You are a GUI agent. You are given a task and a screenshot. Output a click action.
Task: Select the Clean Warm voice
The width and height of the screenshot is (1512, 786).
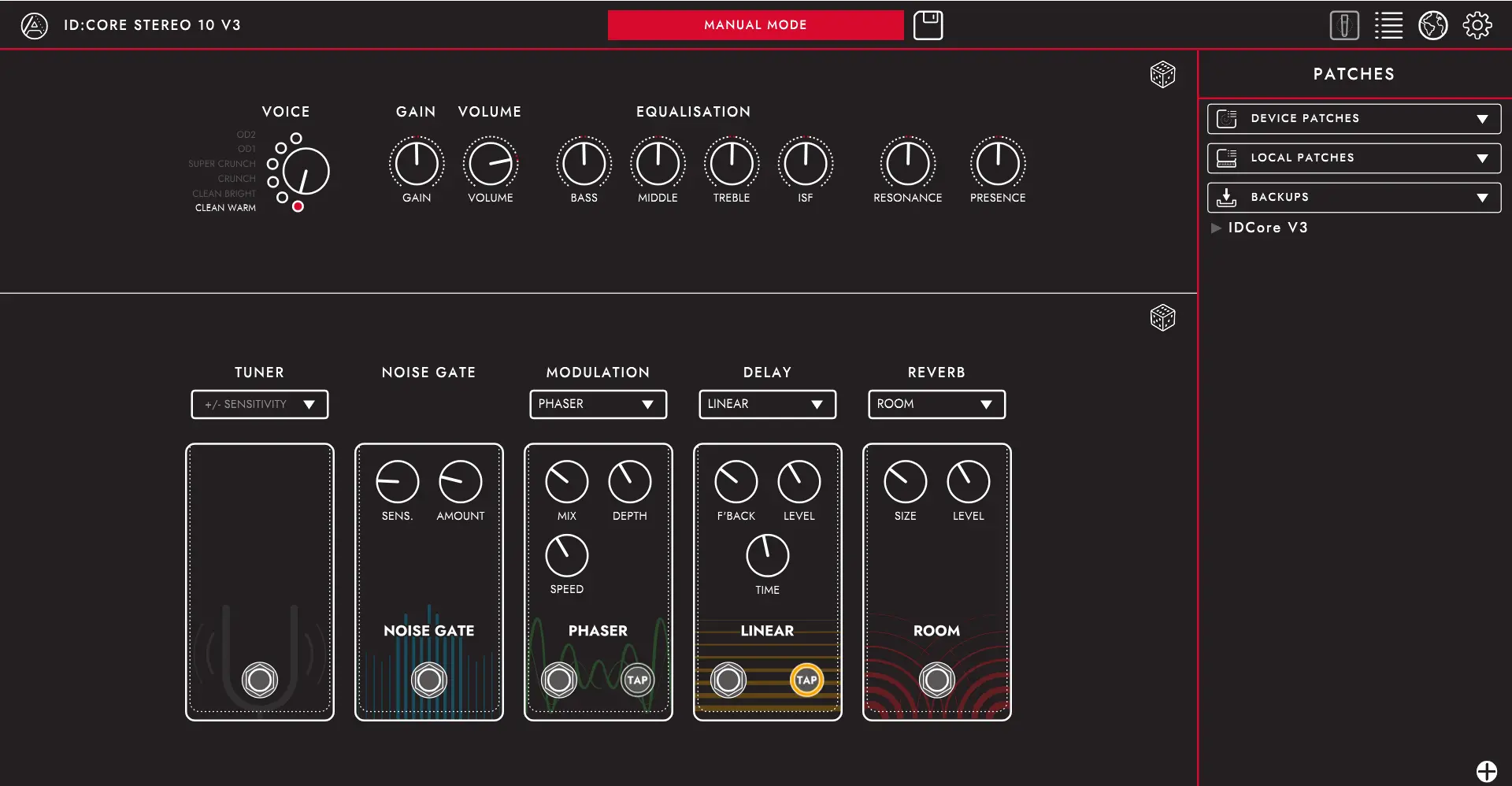298,206
